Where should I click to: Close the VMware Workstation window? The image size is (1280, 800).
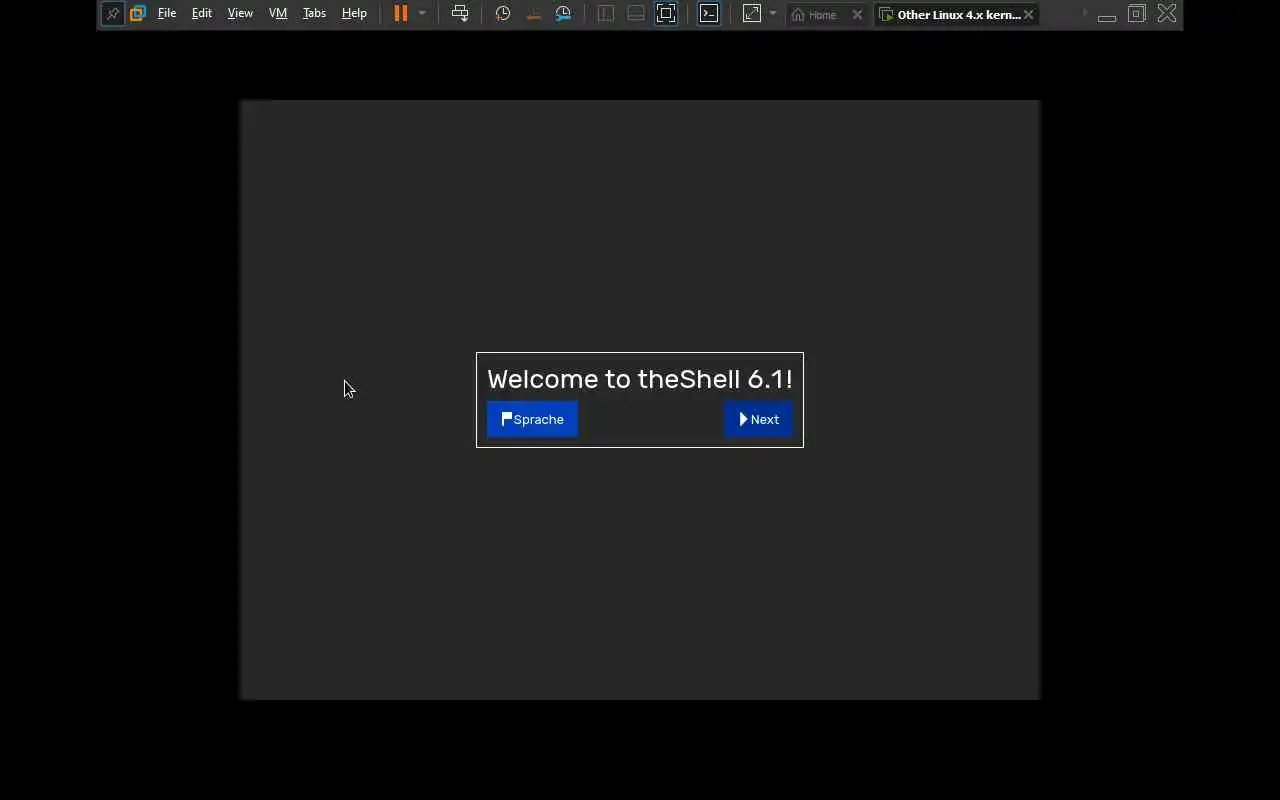pos(1167,14)
